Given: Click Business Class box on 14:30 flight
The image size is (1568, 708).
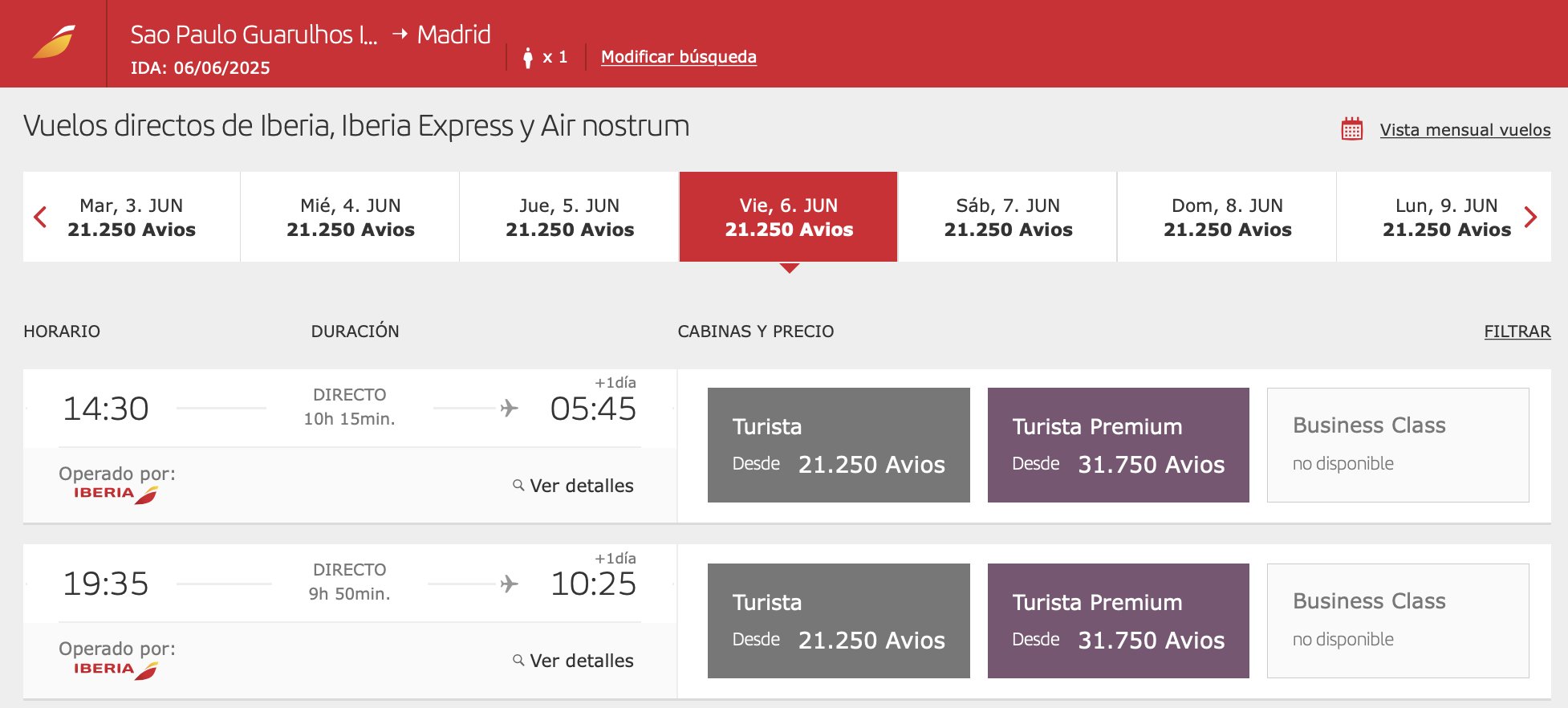Looking at the screenshot, I should (1398, 445).
